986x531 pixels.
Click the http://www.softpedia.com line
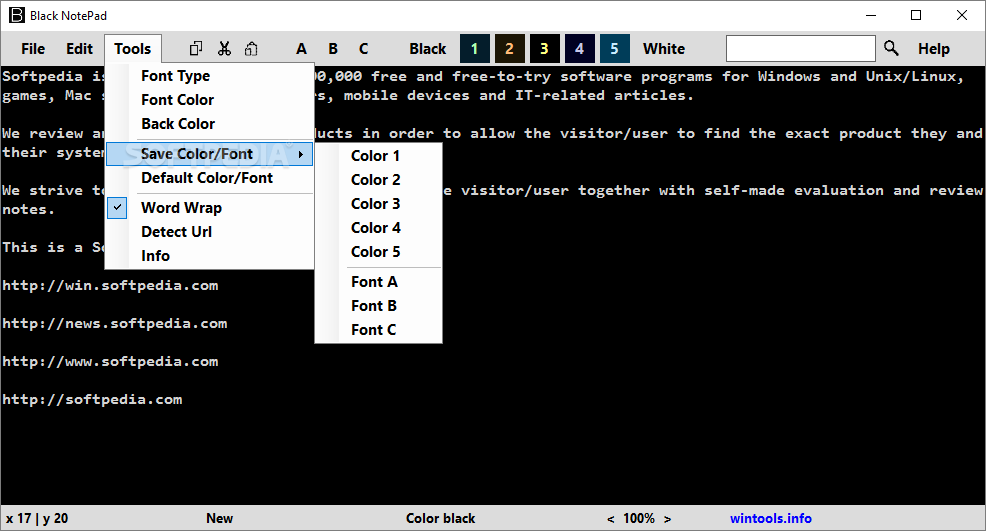pos(110,362)
